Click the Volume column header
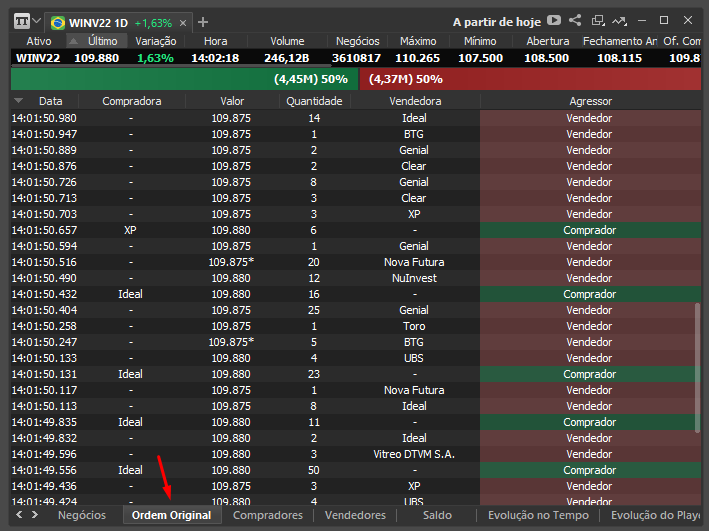This screenshot has width=709, height=531. (x=287, y=41)
